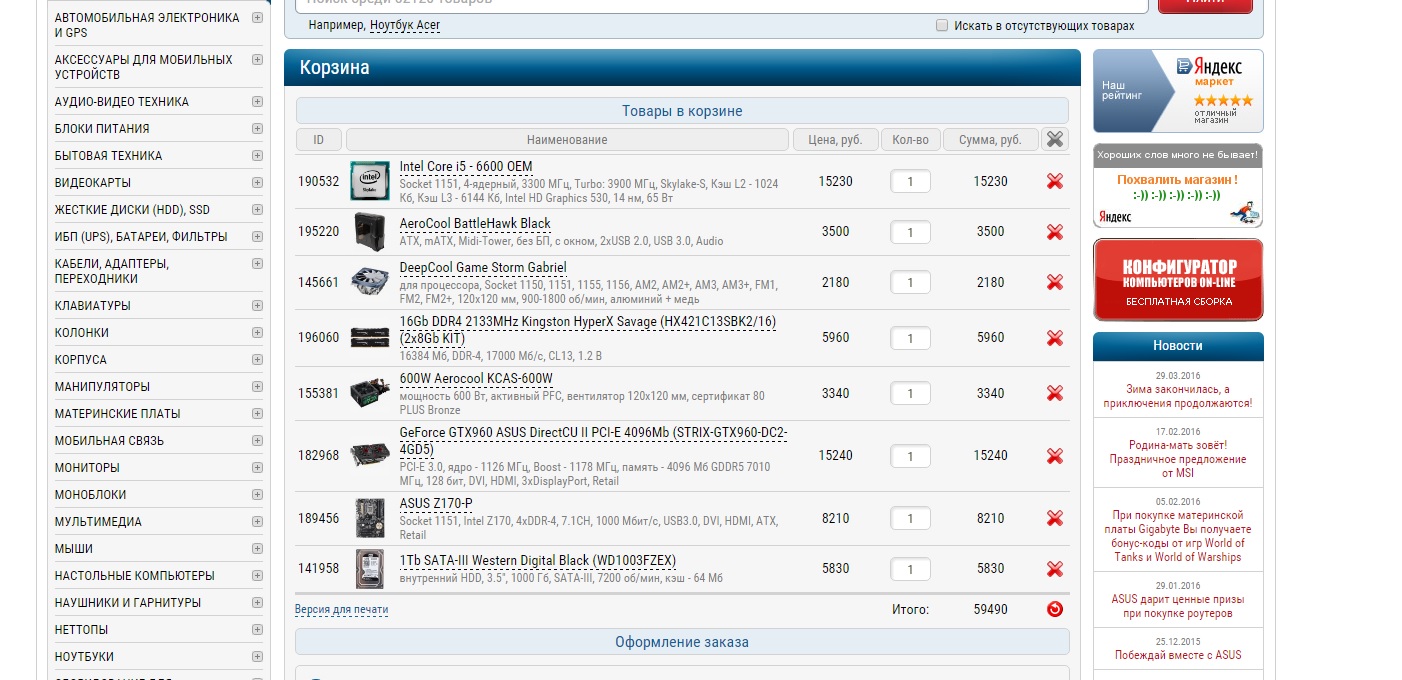Open 'Мониторы' category

pos(87,468)
